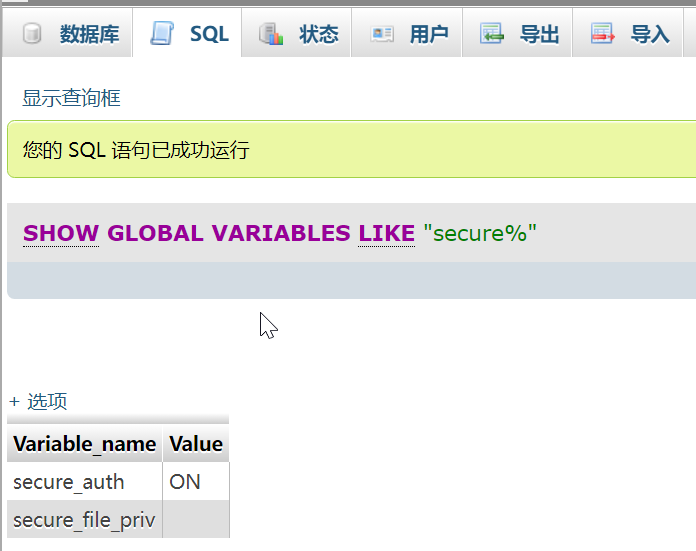Sort by Value column header
The height and width of the screenshot is (551, 696).
pos(196,444)
